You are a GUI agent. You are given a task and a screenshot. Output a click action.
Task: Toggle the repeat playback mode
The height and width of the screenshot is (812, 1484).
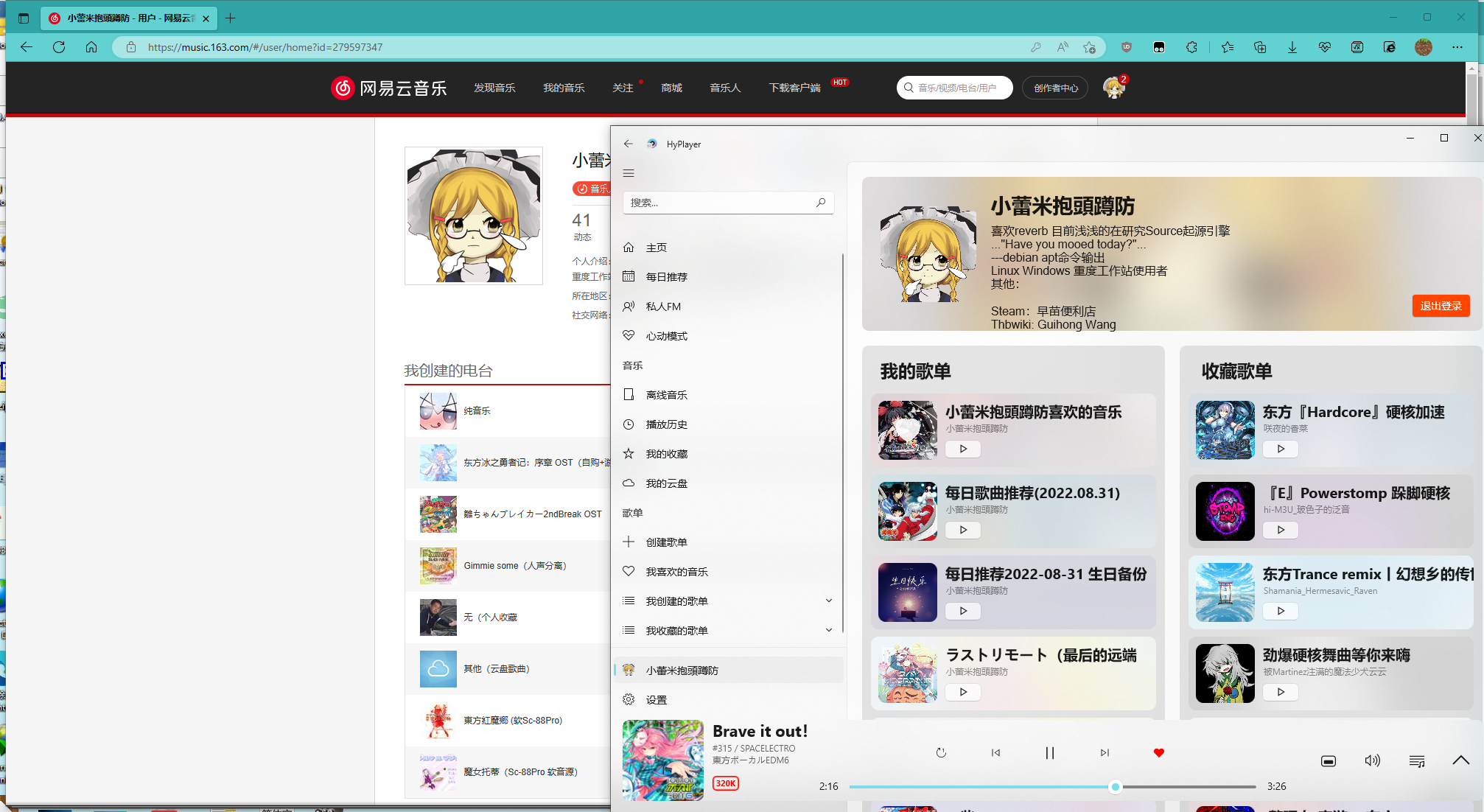coord(941,753)
